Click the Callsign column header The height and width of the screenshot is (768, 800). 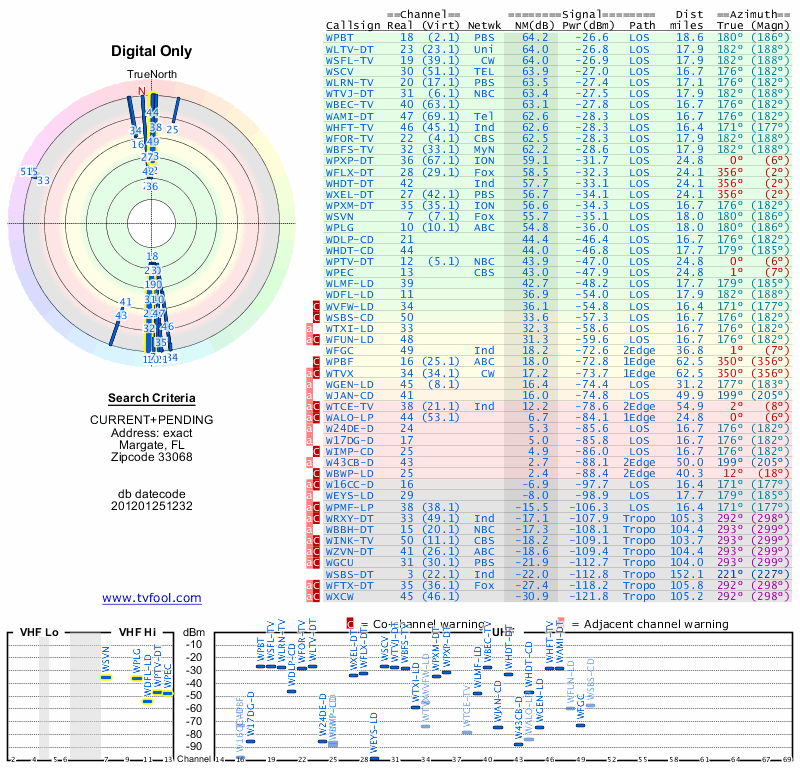(x=353, y=26)
